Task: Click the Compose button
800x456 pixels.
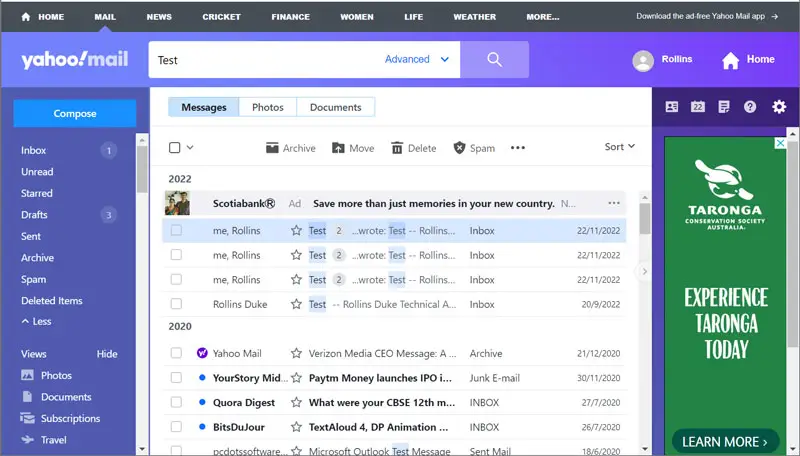Action: [x=75, y=113]
